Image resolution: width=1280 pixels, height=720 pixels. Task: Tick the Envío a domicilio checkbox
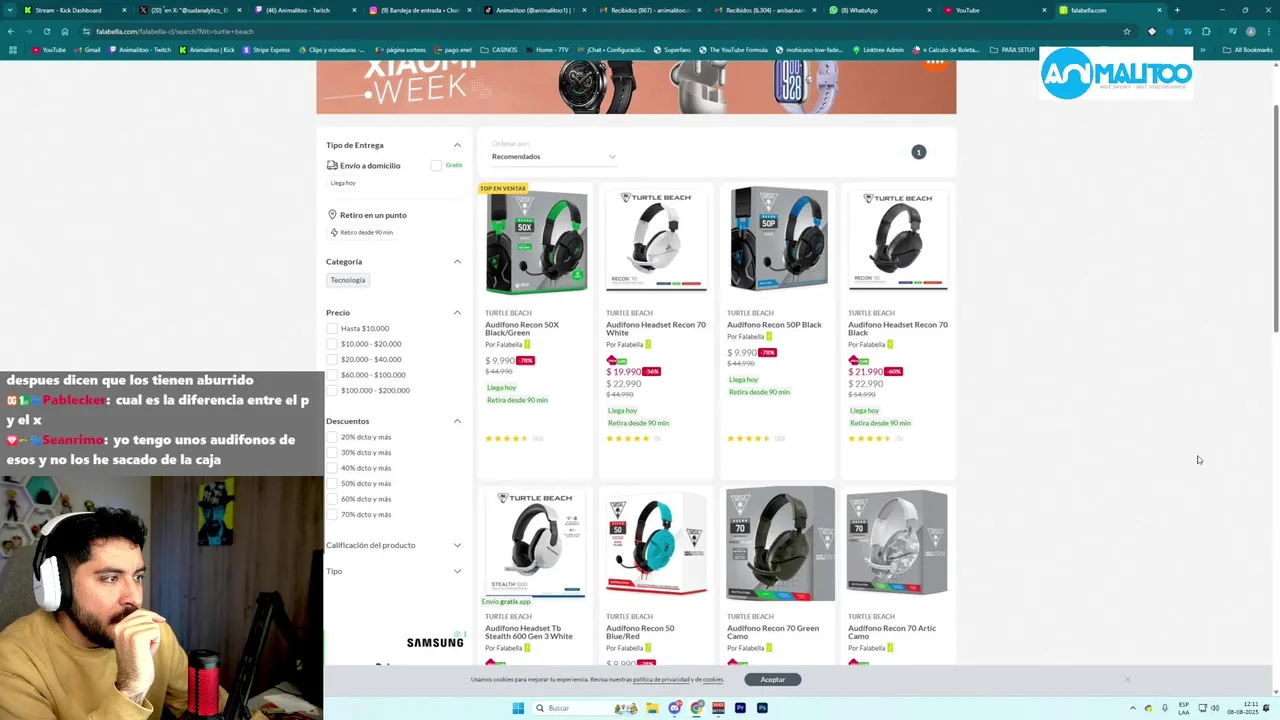436,165
